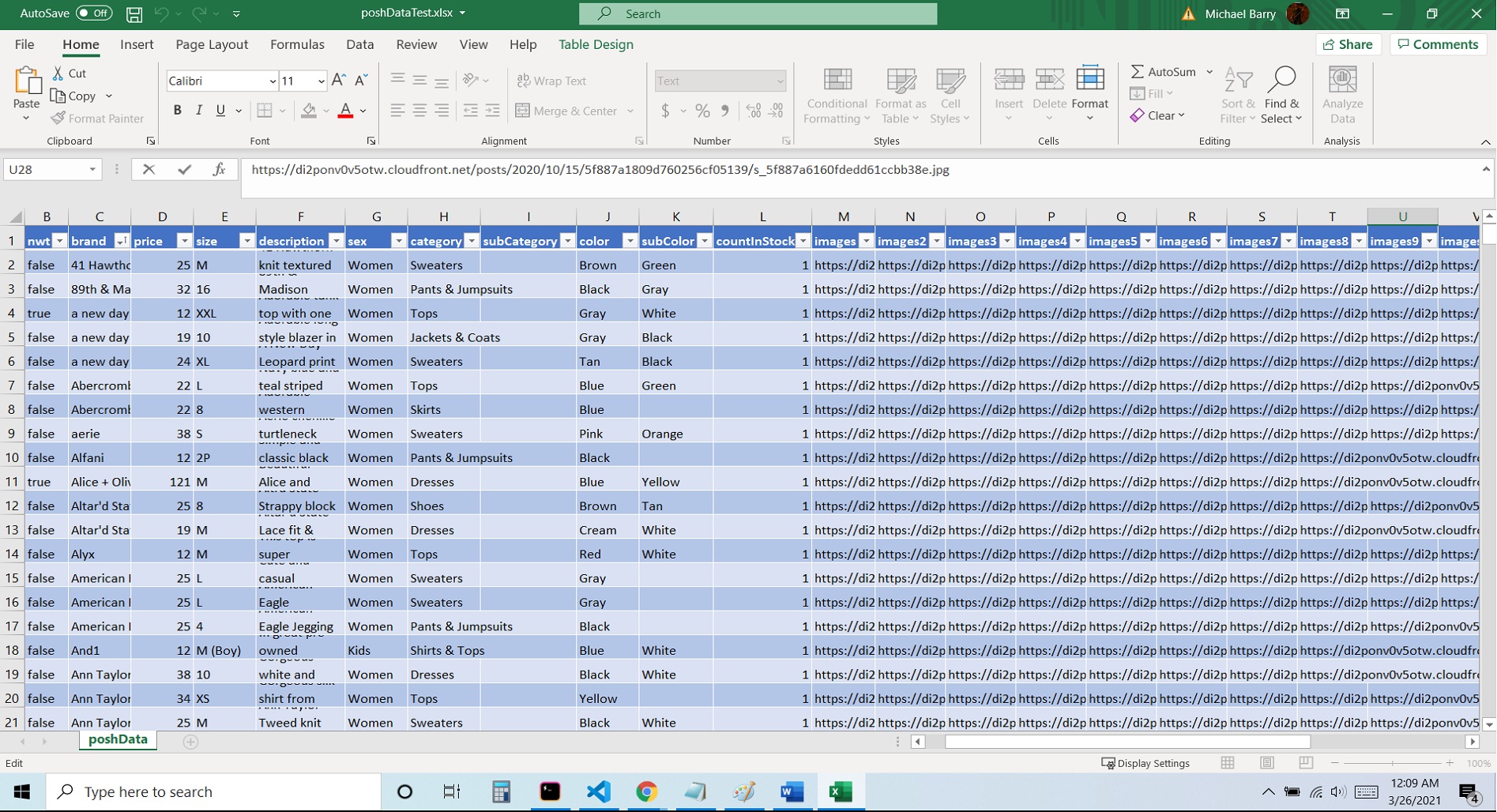Click the Paste clipboard icon
The height and width of the screenshot is (812, 1497).
pos(27,81)
